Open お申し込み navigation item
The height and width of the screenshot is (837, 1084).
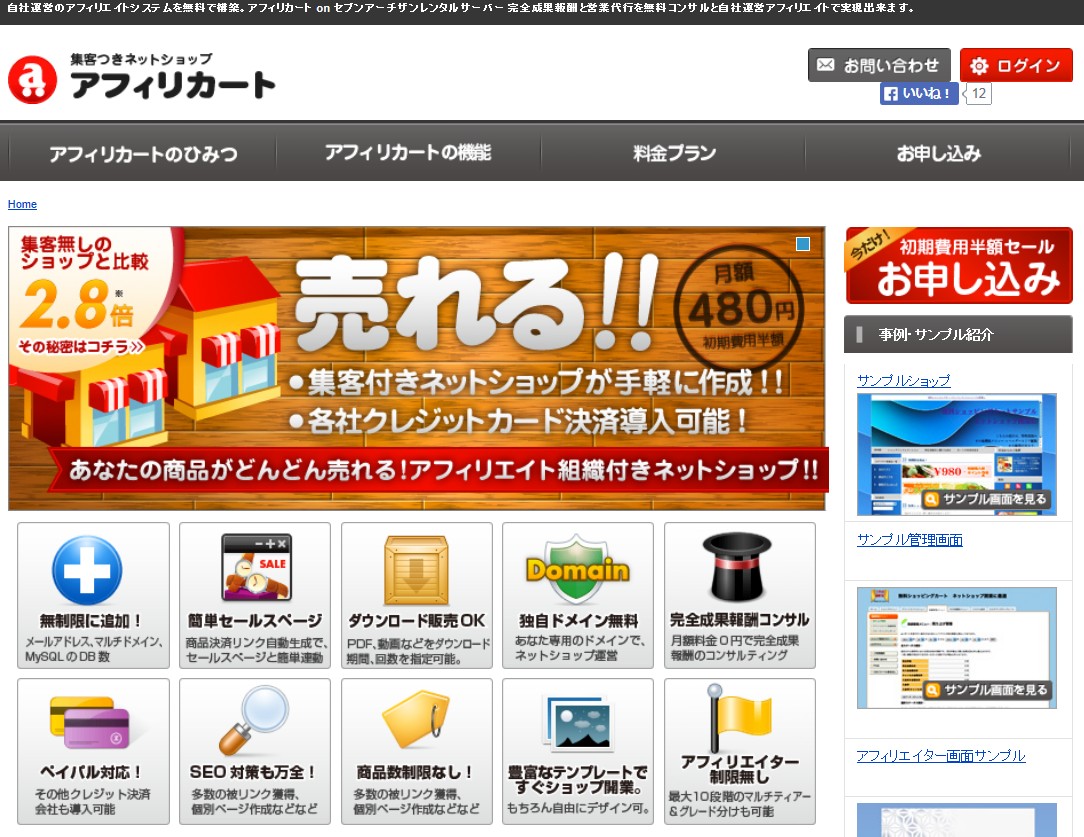pyautogui.click(x=938, y=153)
